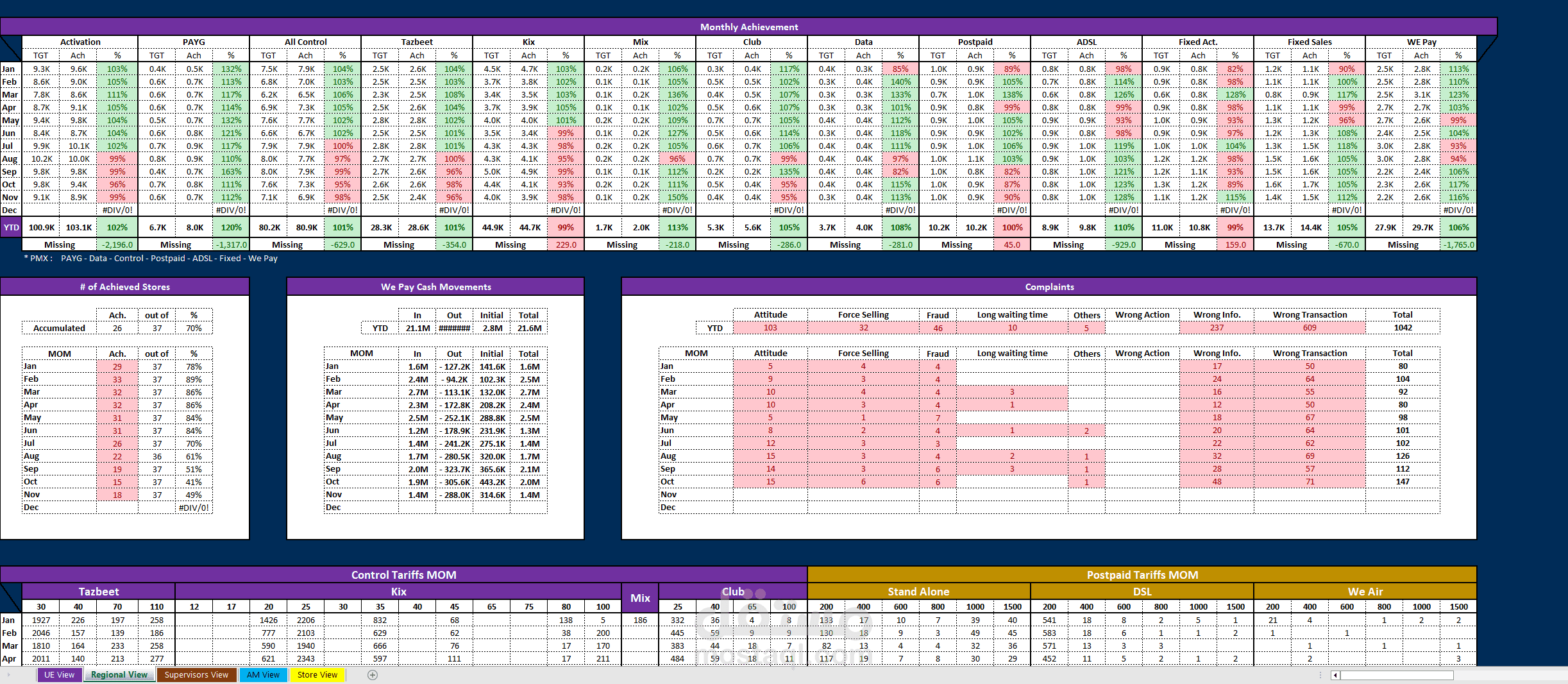This screenshot has height=684, width=1568.
Task: Click the horizontal scrollbar thumb
Action: click(x=1396, y=675)
